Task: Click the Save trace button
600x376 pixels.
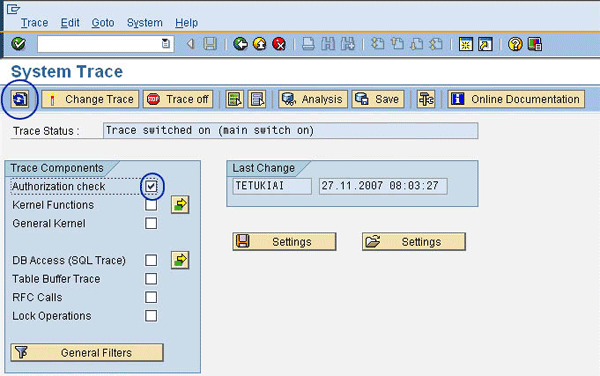Action: pos(378,99)
